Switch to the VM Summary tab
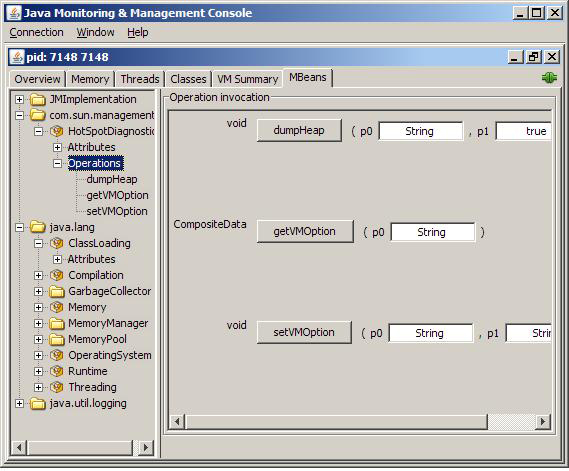Image resolution: width=569 pixels, height=471 pixels. tap(247, 79)
